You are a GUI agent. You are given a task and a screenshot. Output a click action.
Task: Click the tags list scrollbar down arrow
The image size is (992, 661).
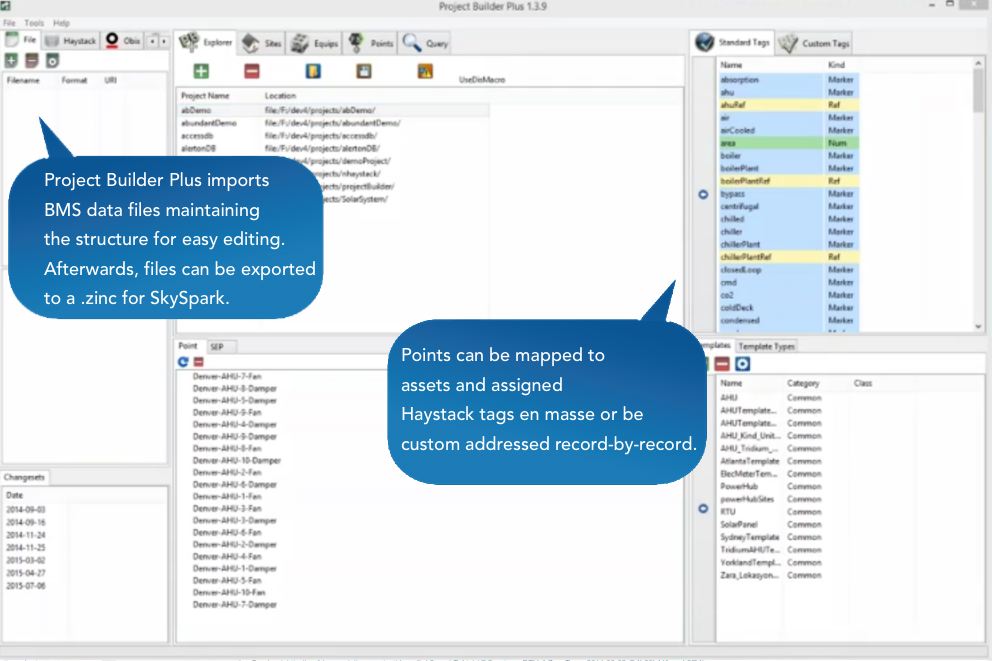click(x=978, y=326)
